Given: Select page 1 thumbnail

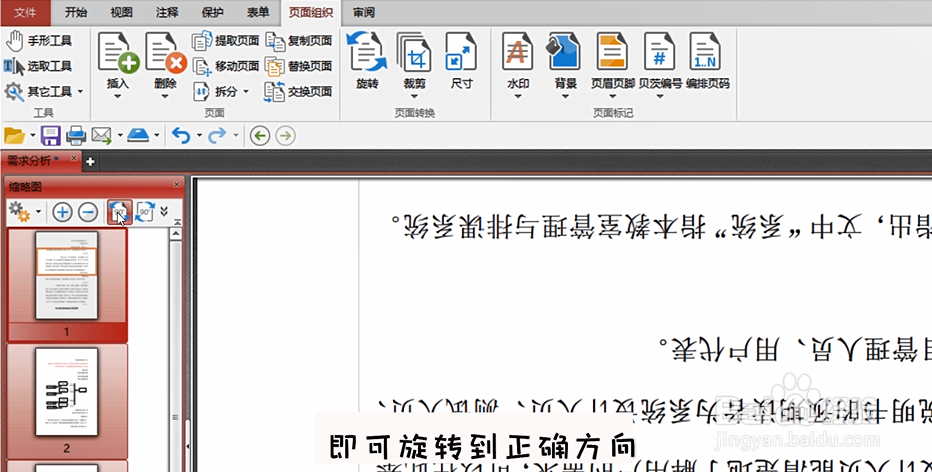Looking at the screenshot, I should (x=67, y=276).
